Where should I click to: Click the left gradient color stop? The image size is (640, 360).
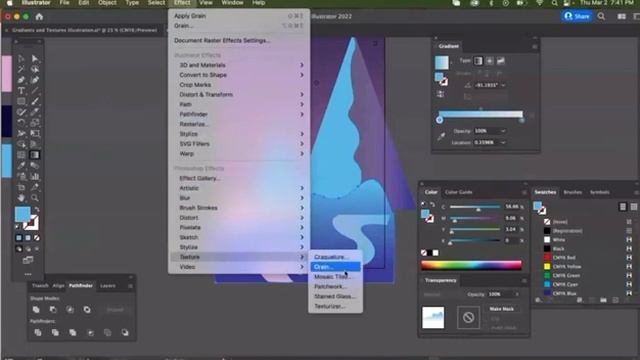439,120
